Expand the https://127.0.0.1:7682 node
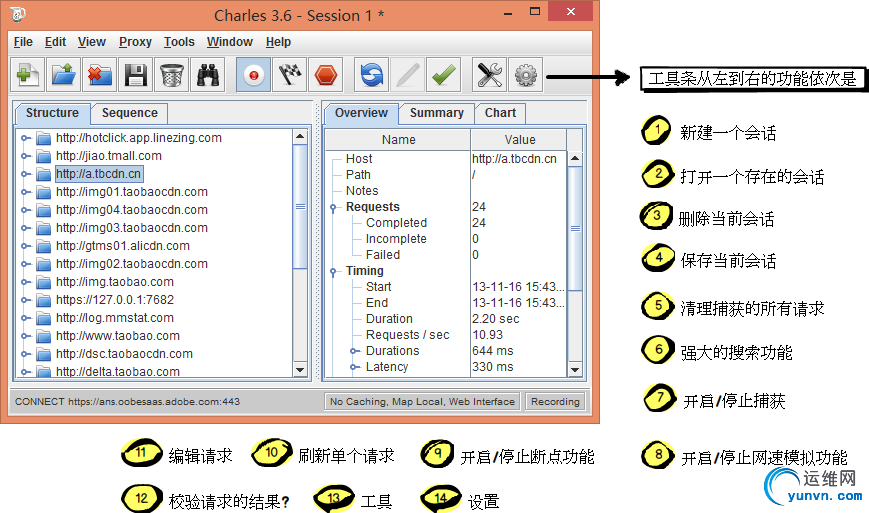The width and height of the screenshot is (869, 513). [25, 300]
